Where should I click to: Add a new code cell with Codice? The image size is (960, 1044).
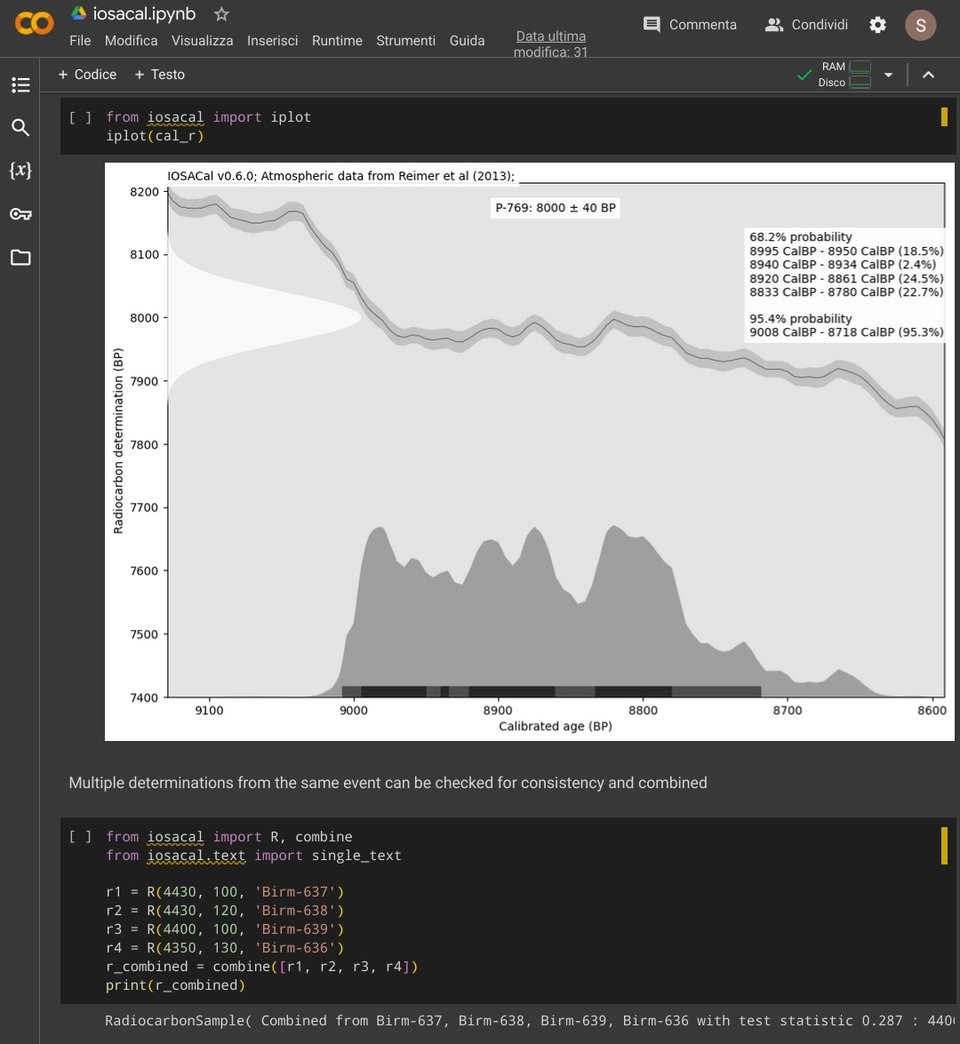[x=87, y=74]
